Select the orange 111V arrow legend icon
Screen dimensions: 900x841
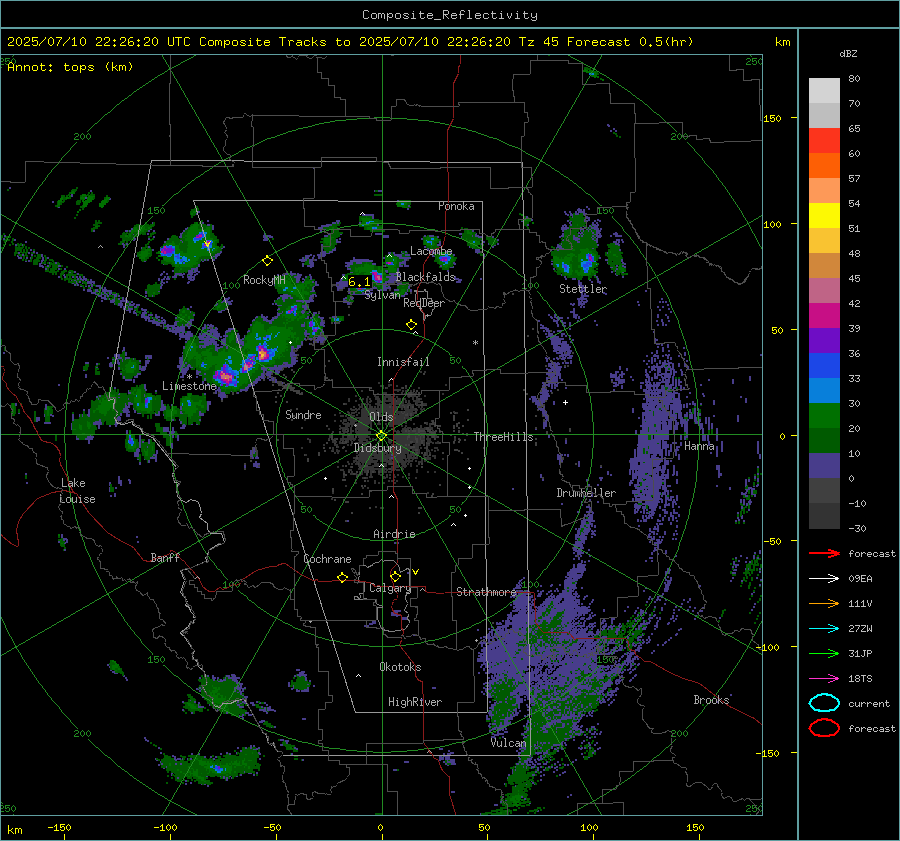click(824, 603)
